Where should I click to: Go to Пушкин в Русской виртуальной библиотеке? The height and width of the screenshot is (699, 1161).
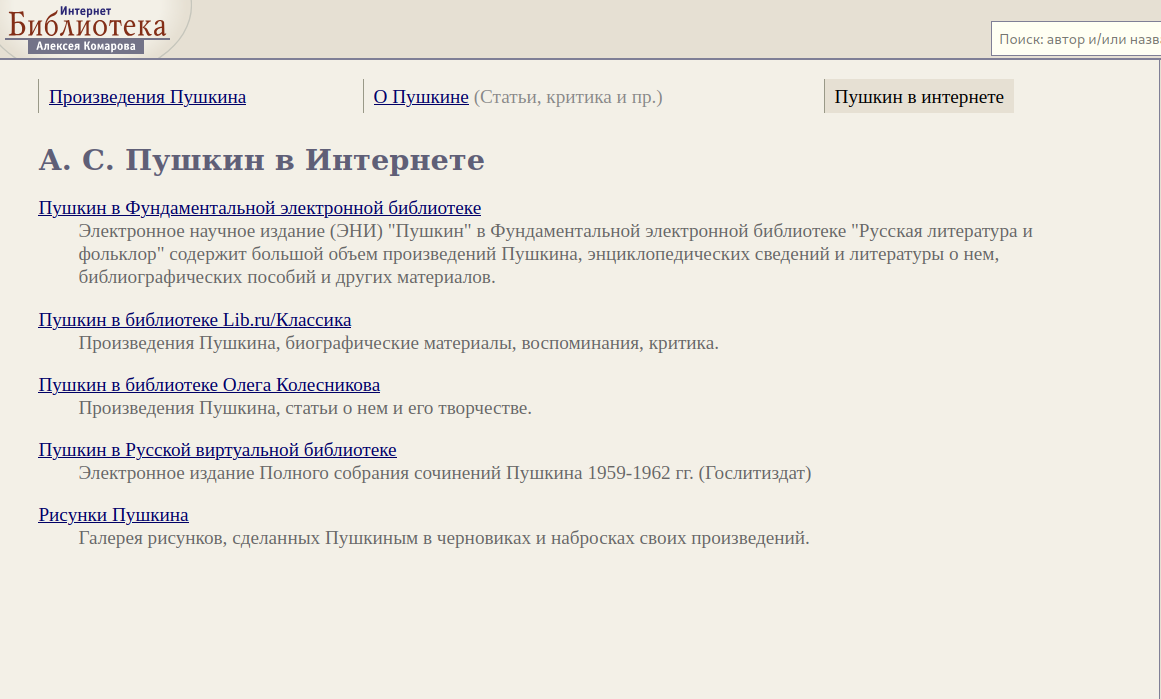pyautogui.click(x=217, y=450)
